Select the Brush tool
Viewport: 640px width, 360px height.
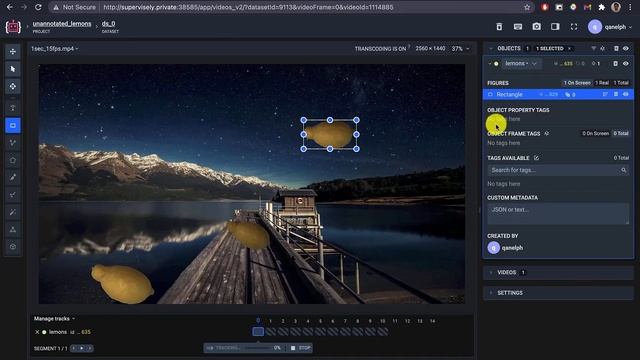pos(13,177)
